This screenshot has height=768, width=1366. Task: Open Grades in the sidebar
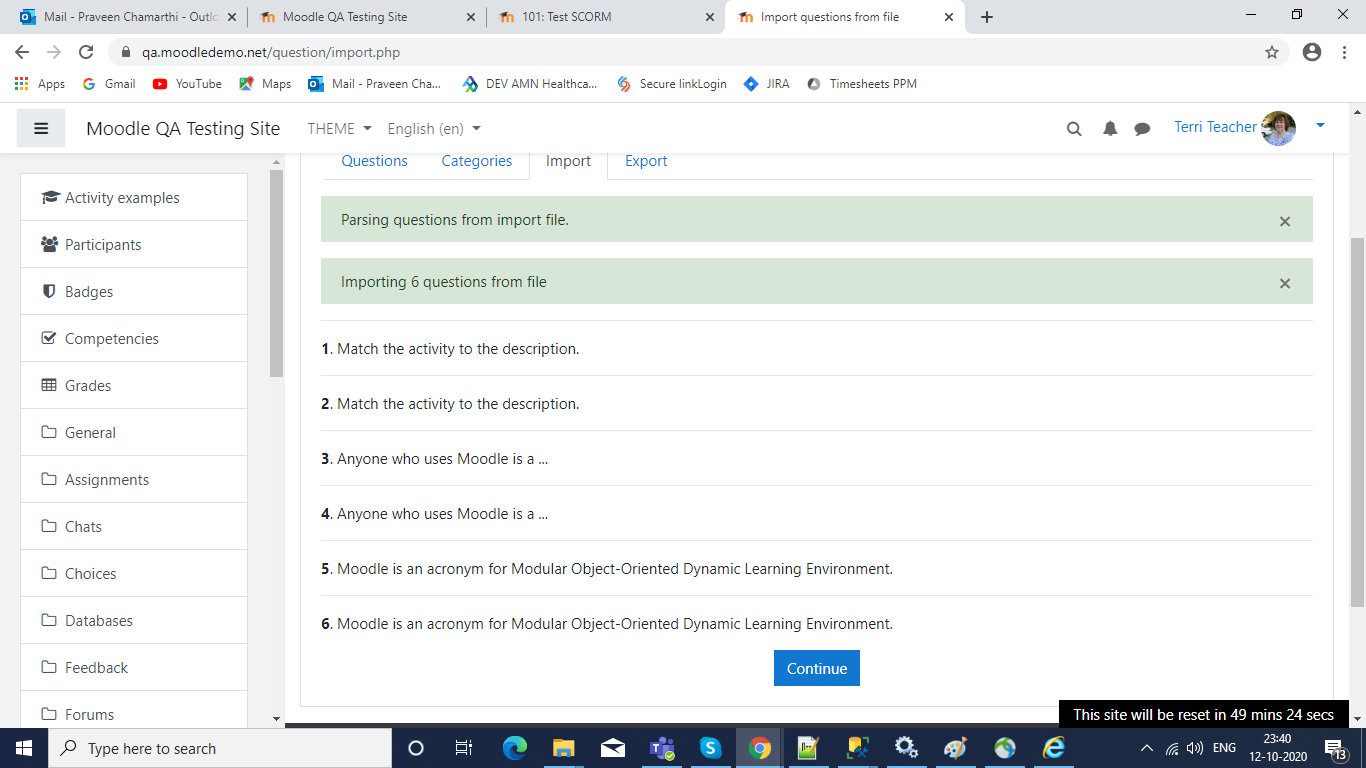[134, 386]
